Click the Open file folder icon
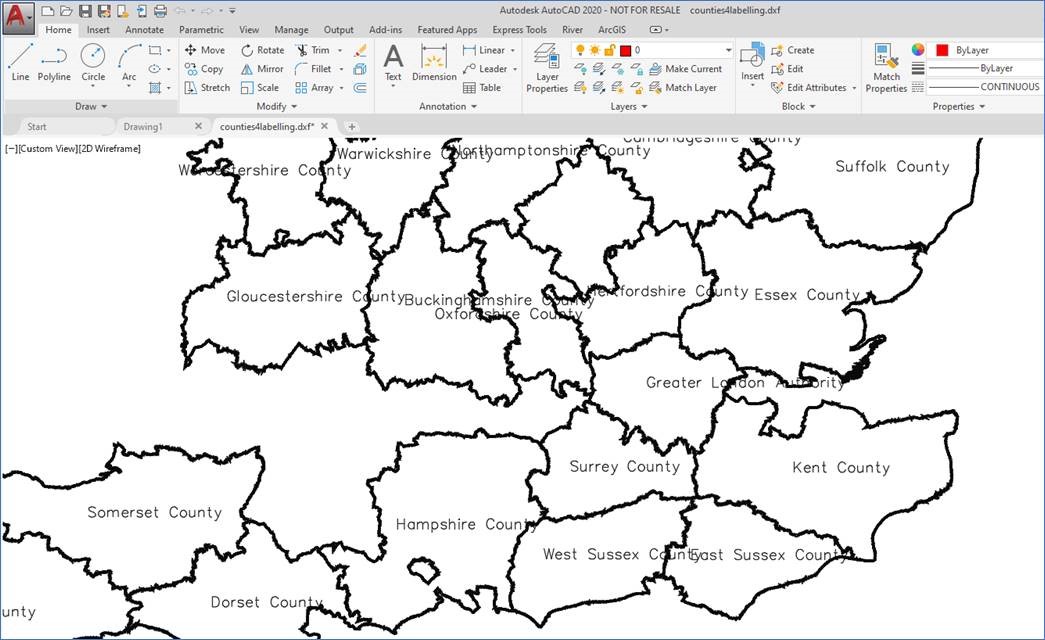The image size is (1045, 640). coord(66,11)
